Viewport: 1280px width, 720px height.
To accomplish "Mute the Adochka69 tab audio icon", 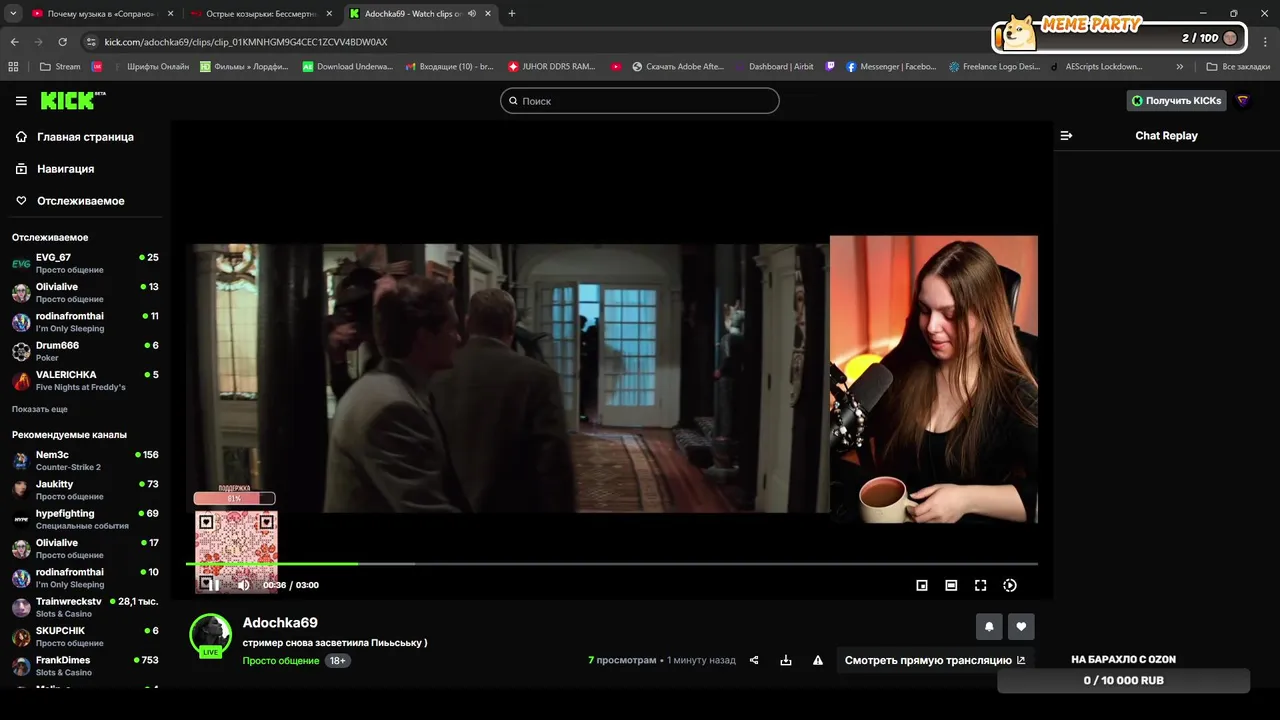I will coord(472,14).
